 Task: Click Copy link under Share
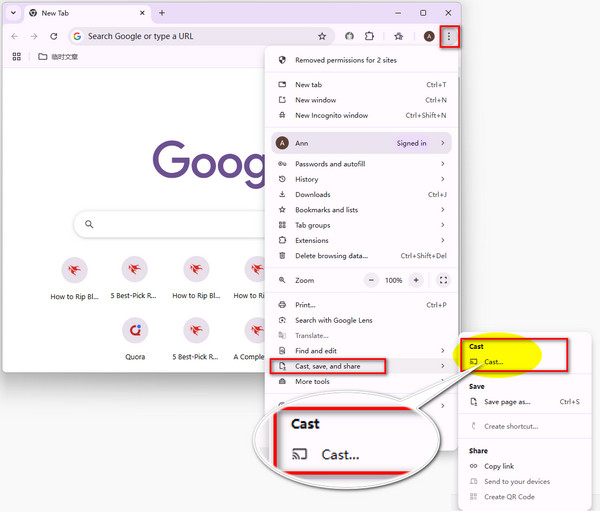[524, 466]
